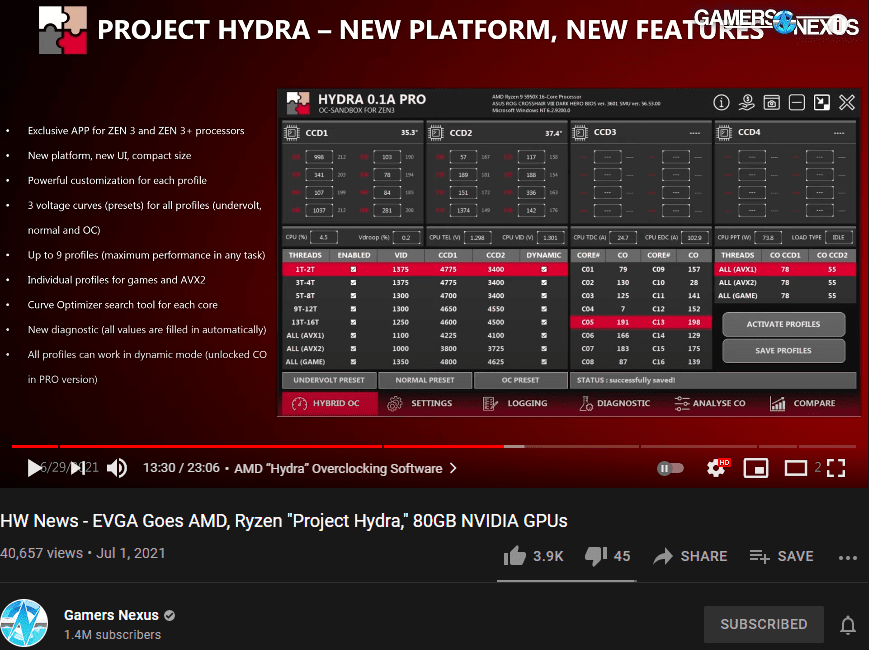Open the notification bell options

point(847,625)
